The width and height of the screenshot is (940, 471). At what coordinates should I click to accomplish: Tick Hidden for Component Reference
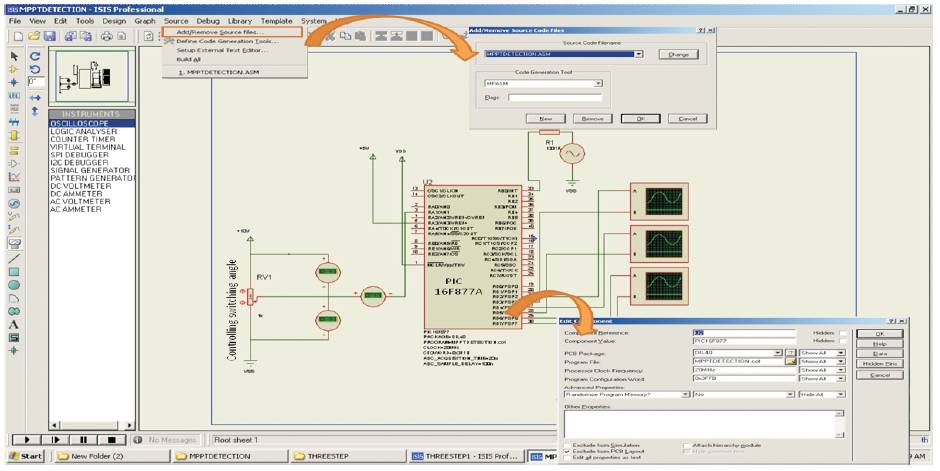(x=843, y=333)
